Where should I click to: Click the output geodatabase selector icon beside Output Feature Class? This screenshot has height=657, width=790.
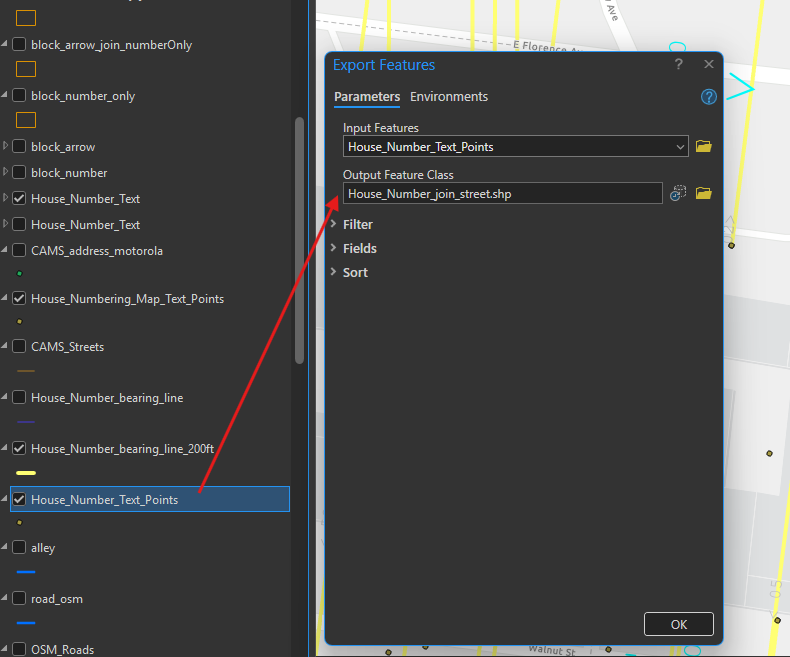pyautogui.click(x=678, y=193)
